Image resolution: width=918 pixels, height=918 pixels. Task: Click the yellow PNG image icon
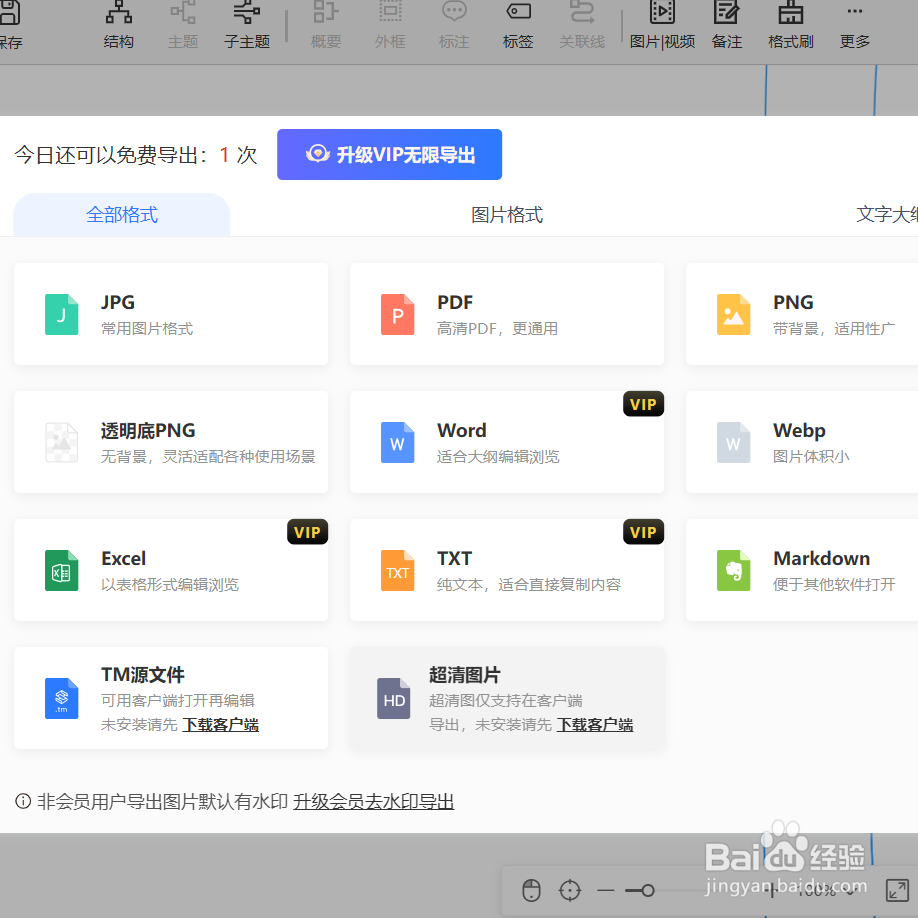pos(734,314)
